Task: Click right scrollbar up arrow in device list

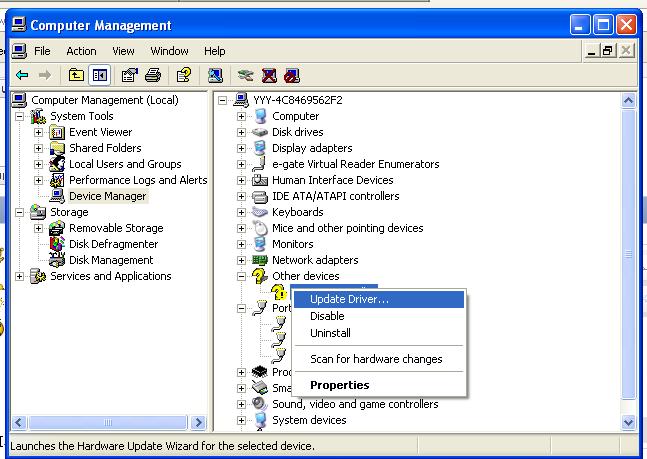Action: pyautogui.click(x=628, y=100)
